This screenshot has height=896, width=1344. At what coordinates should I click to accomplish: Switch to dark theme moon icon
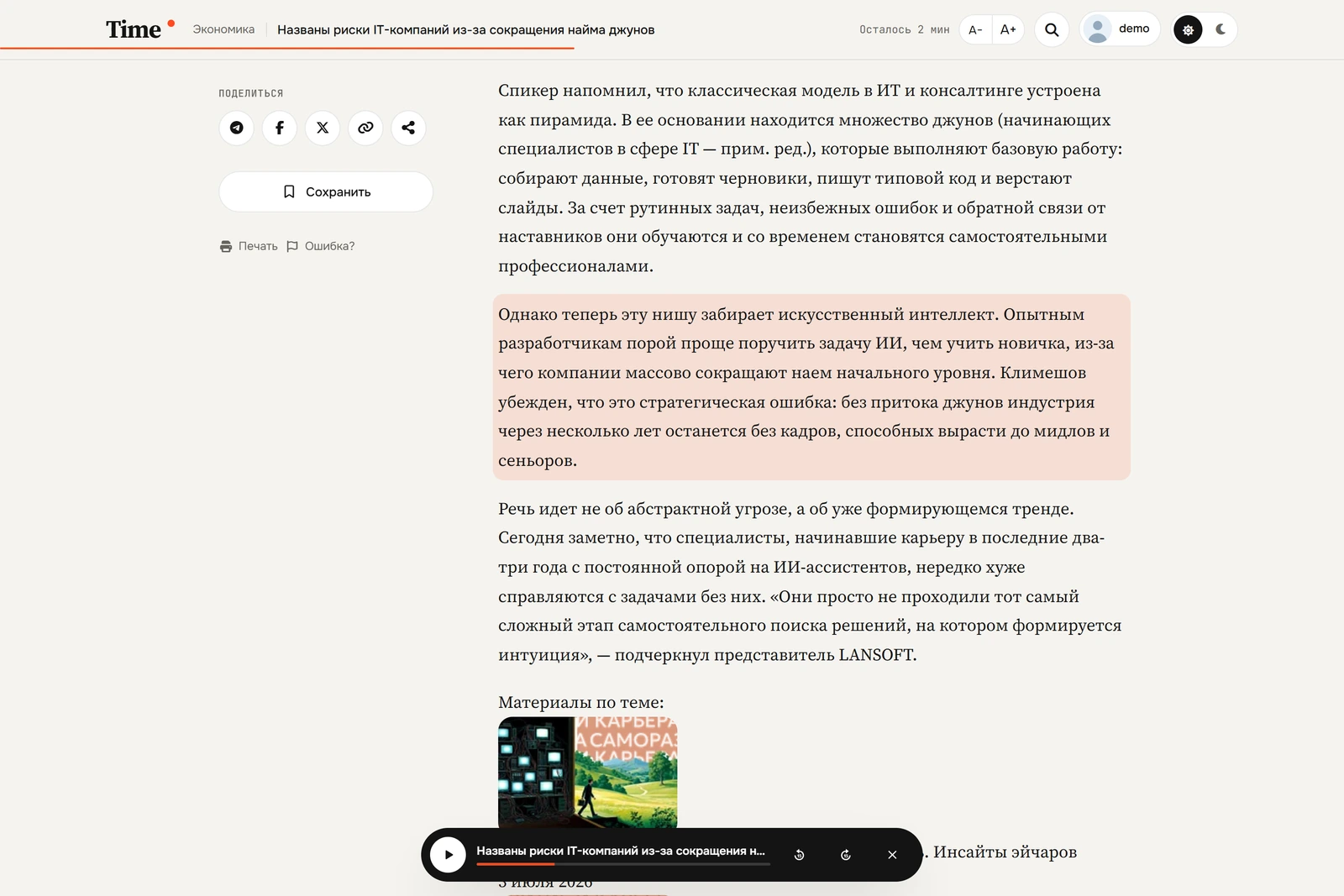(1221, 29)
